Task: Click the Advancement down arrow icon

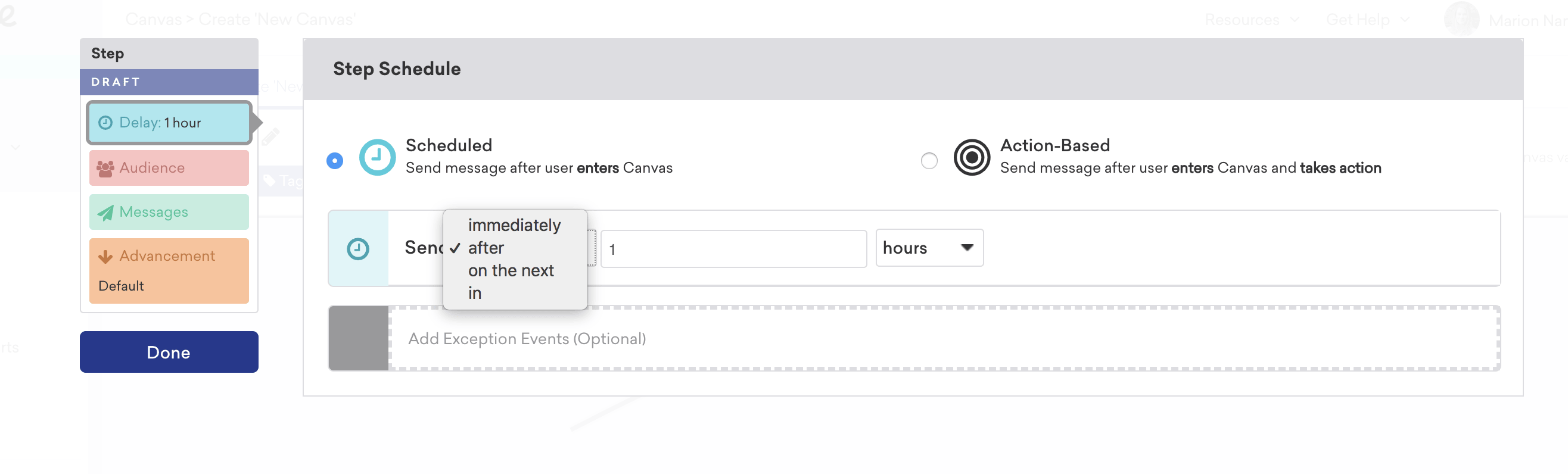Action: pos(105,257)
